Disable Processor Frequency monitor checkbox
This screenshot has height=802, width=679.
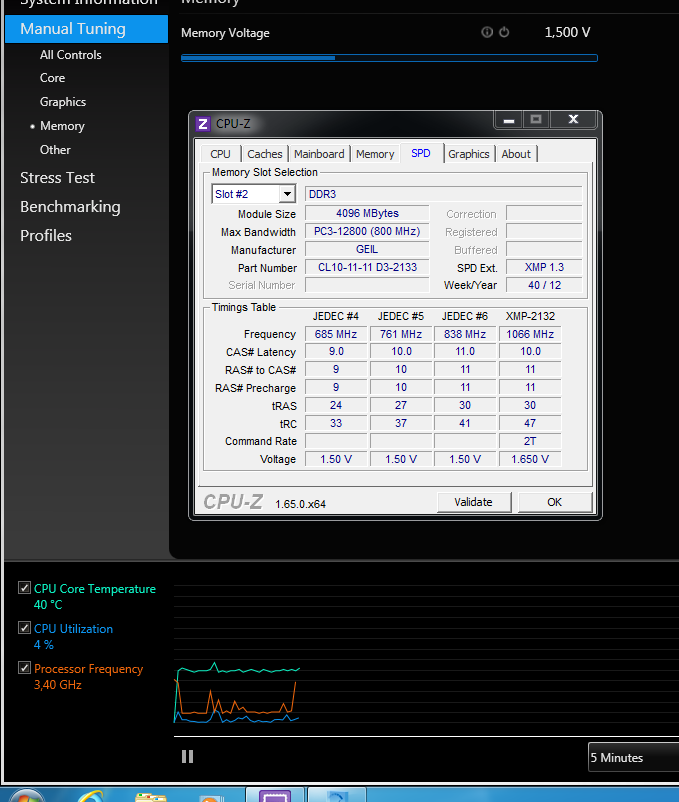24,667
